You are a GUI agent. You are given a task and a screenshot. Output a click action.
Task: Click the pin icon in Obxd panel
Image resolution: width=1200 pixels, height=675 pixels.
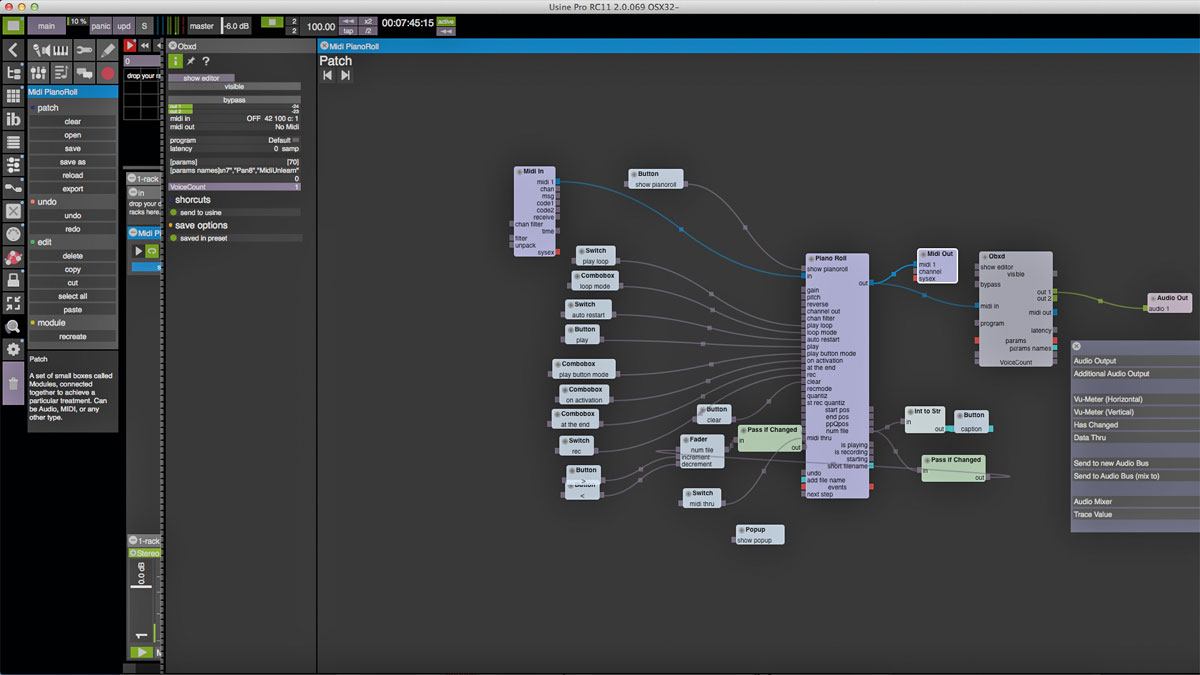191,61
